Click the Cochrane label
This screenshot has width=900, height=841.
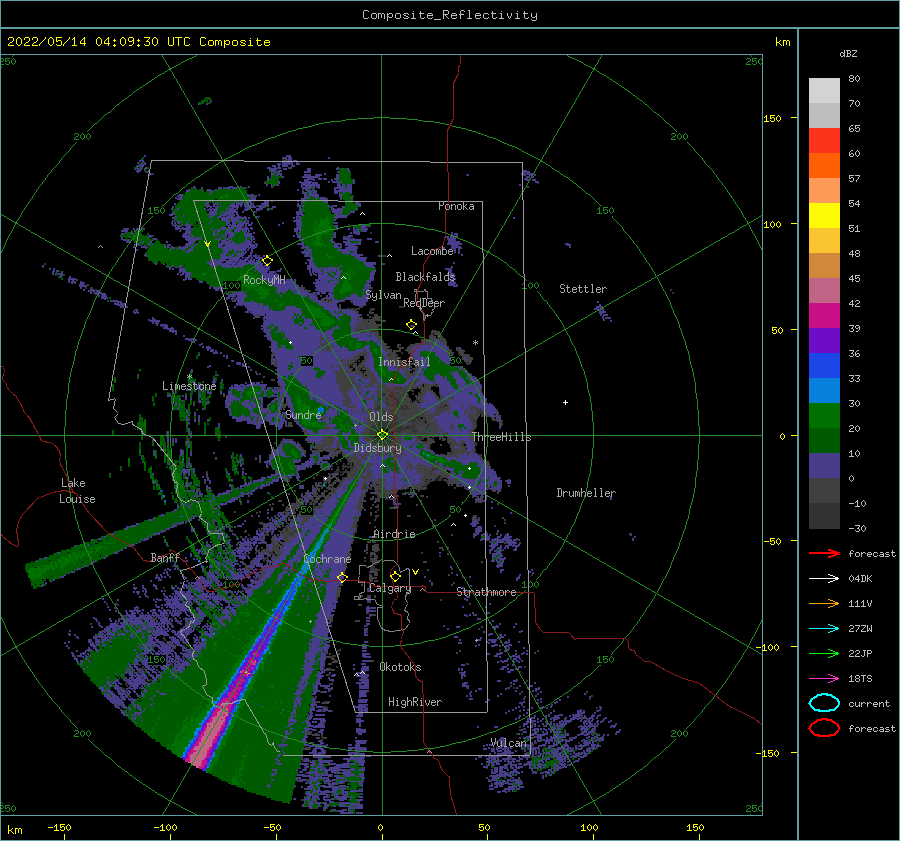tap(327, 559)
